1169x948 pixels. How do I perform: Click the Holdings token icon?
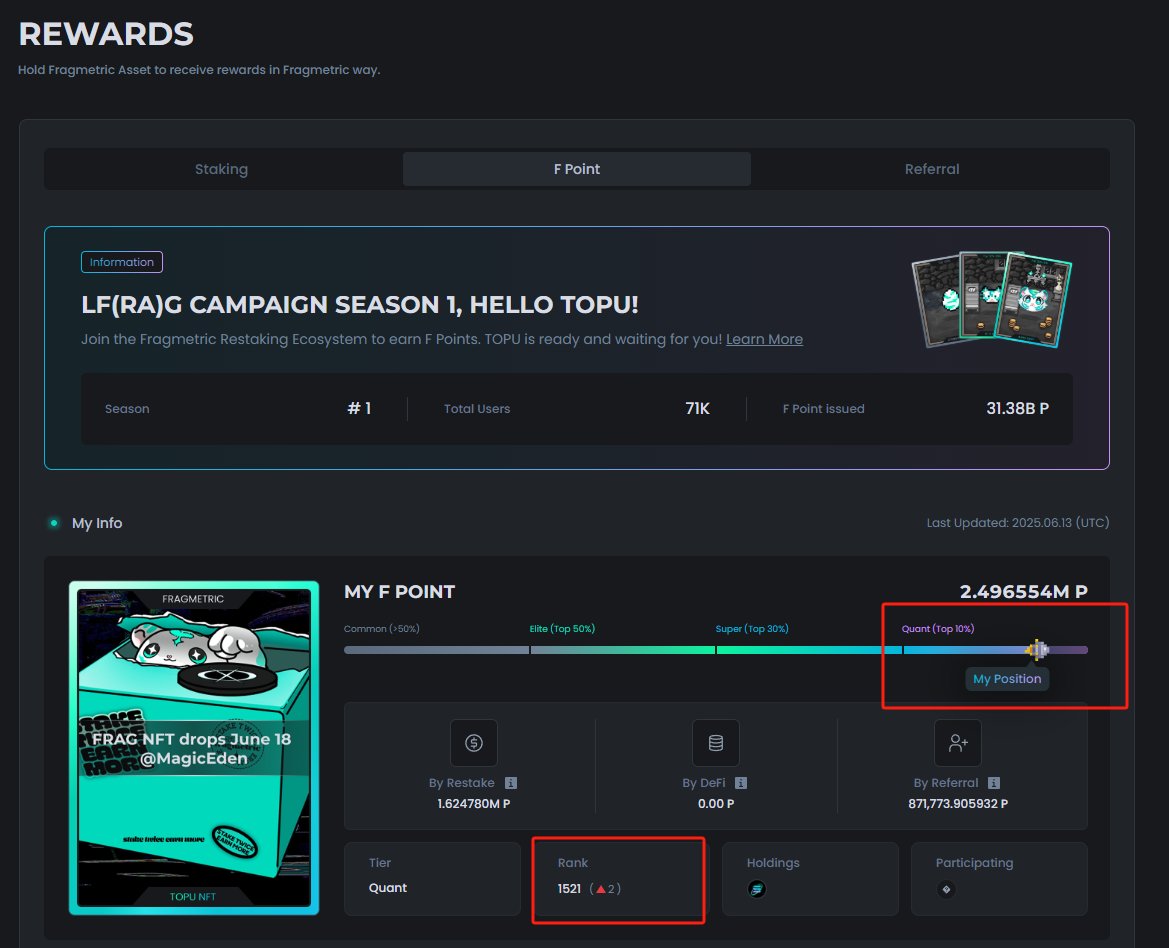pyautogui.click(x=757, y=889)
